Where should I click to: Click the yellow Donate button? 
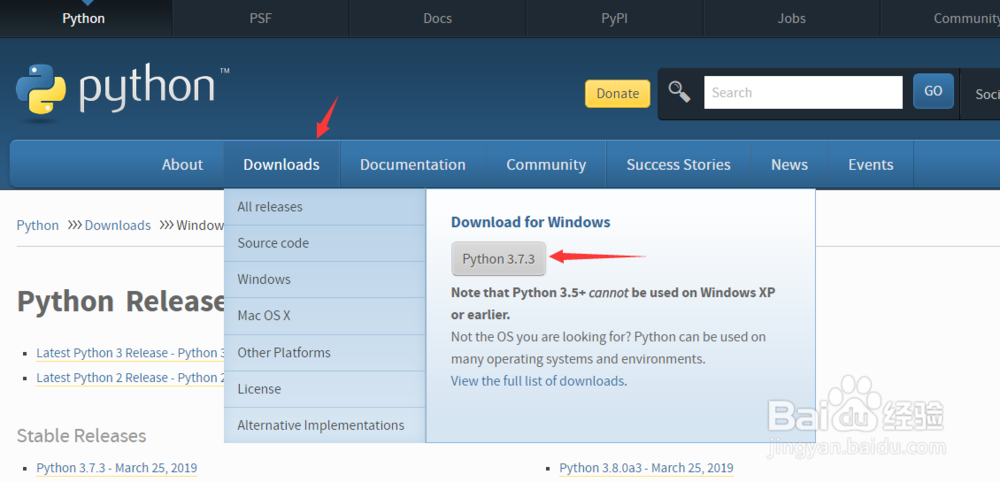617,94
